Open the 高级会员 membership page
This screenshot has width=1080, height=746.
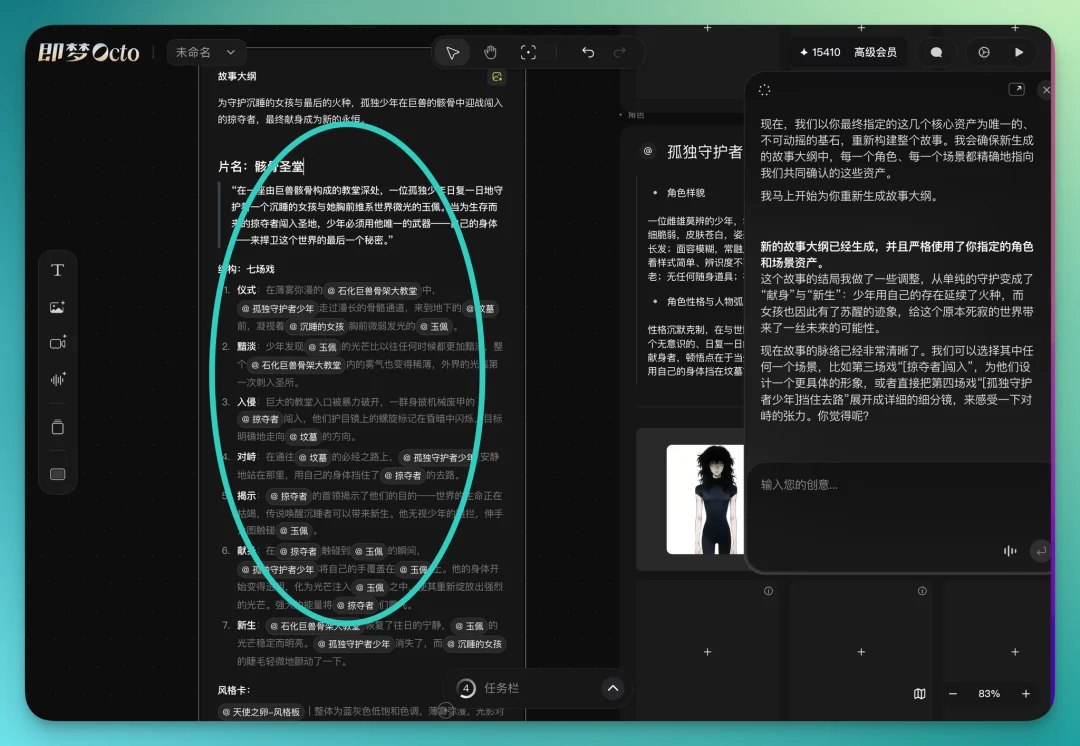tap(875, 52)
